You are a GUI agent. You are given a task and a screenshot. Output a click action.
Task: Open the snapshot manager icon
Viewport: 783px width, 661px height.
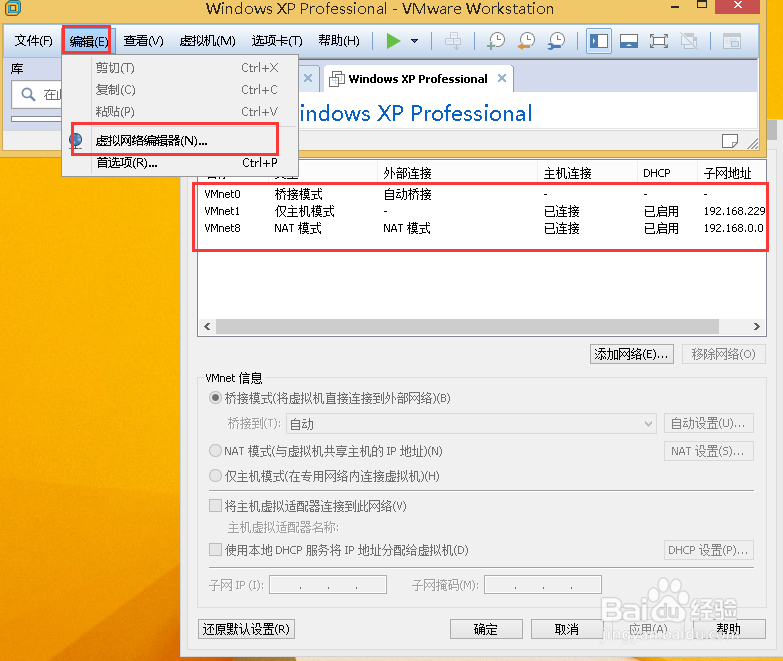click(x=556, y=41)
